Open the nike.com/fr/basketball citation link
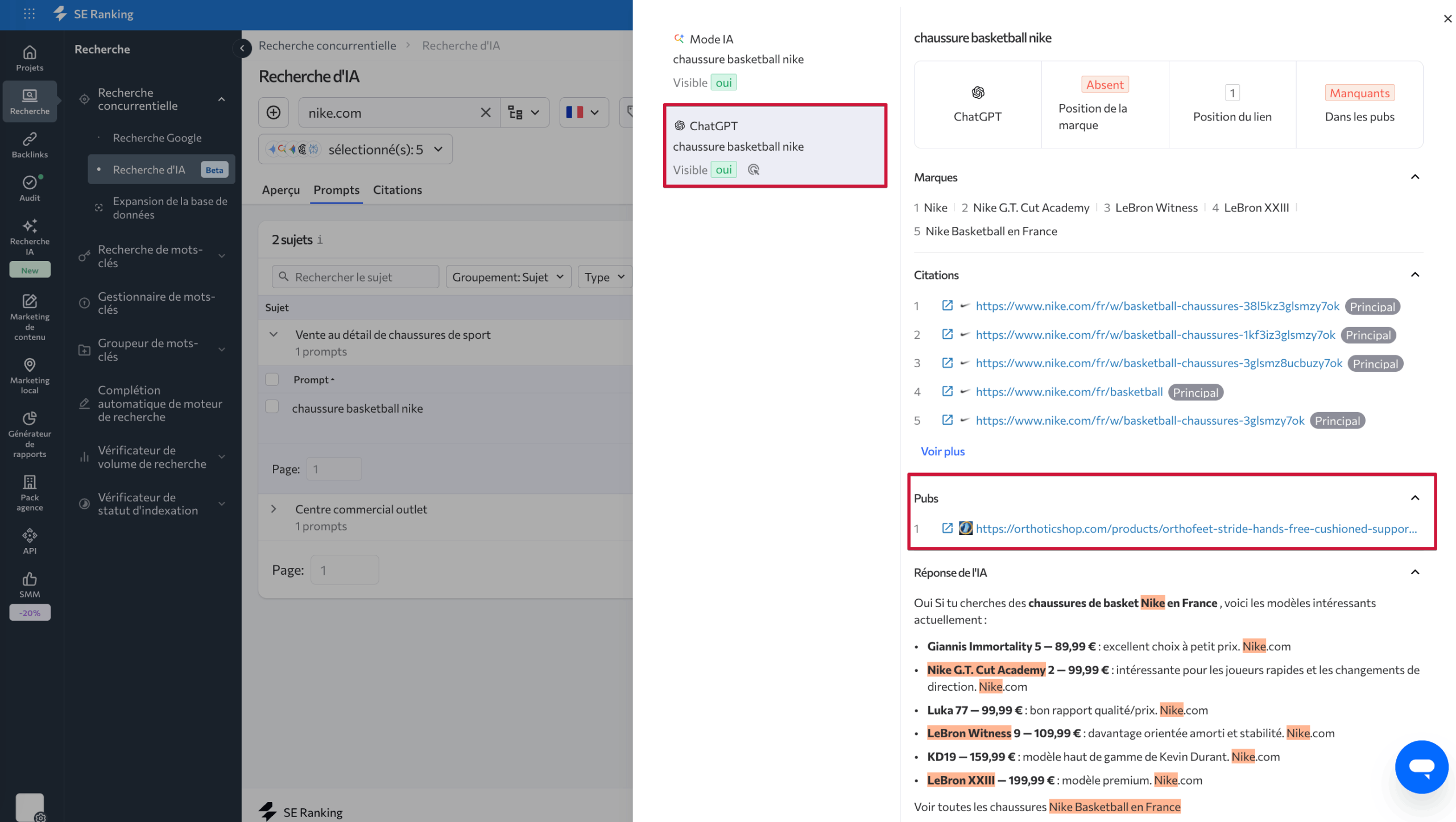 tap(1069, 391)
